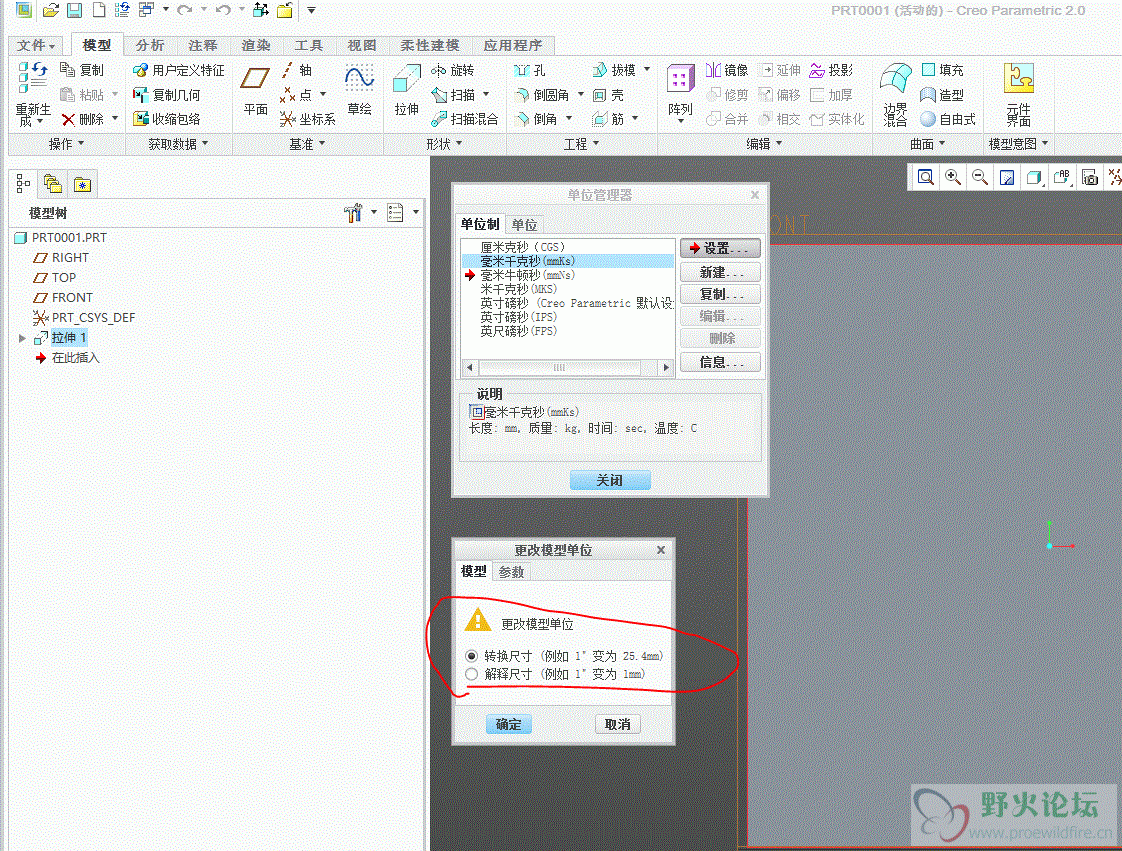
Task: Click the Undo arrow icon
Action: [223, 10]
